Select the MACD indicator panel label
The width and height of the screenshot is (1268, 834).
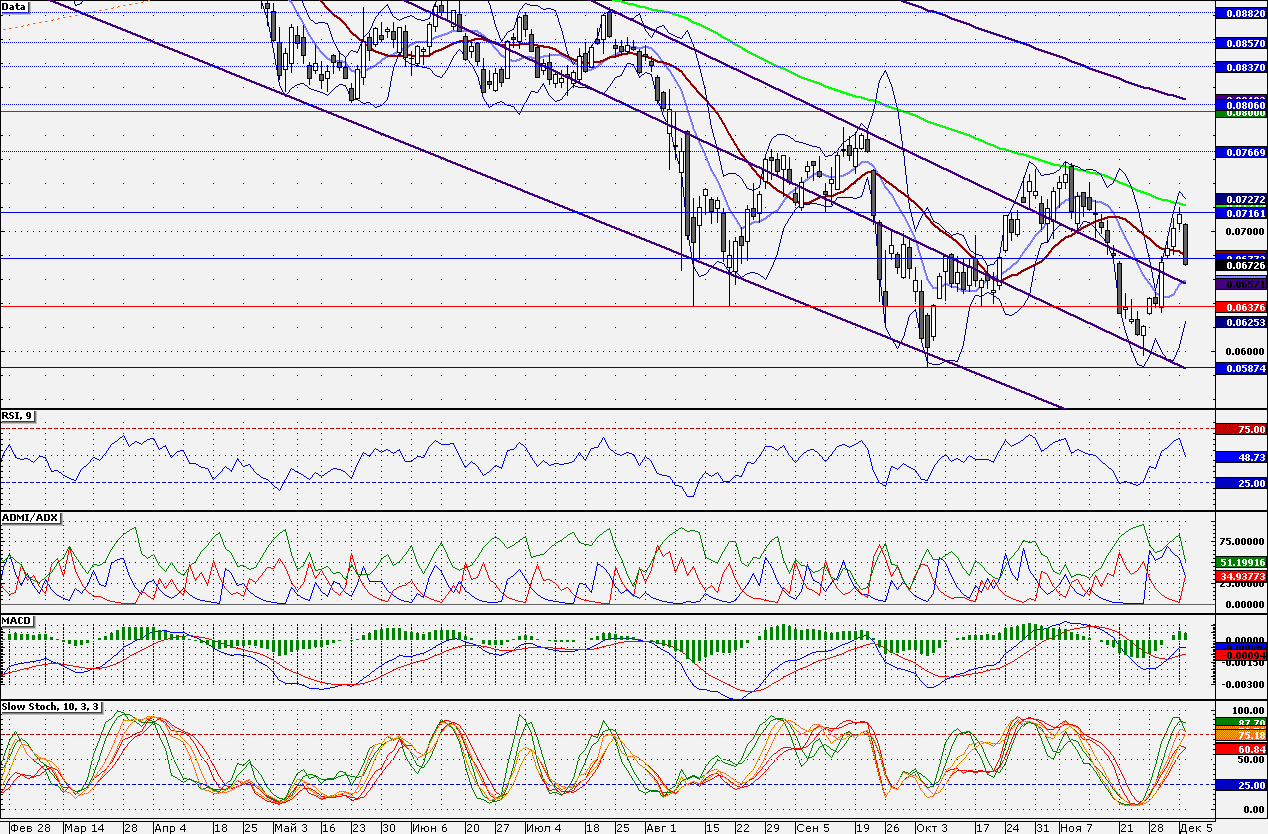pos(18,621)
